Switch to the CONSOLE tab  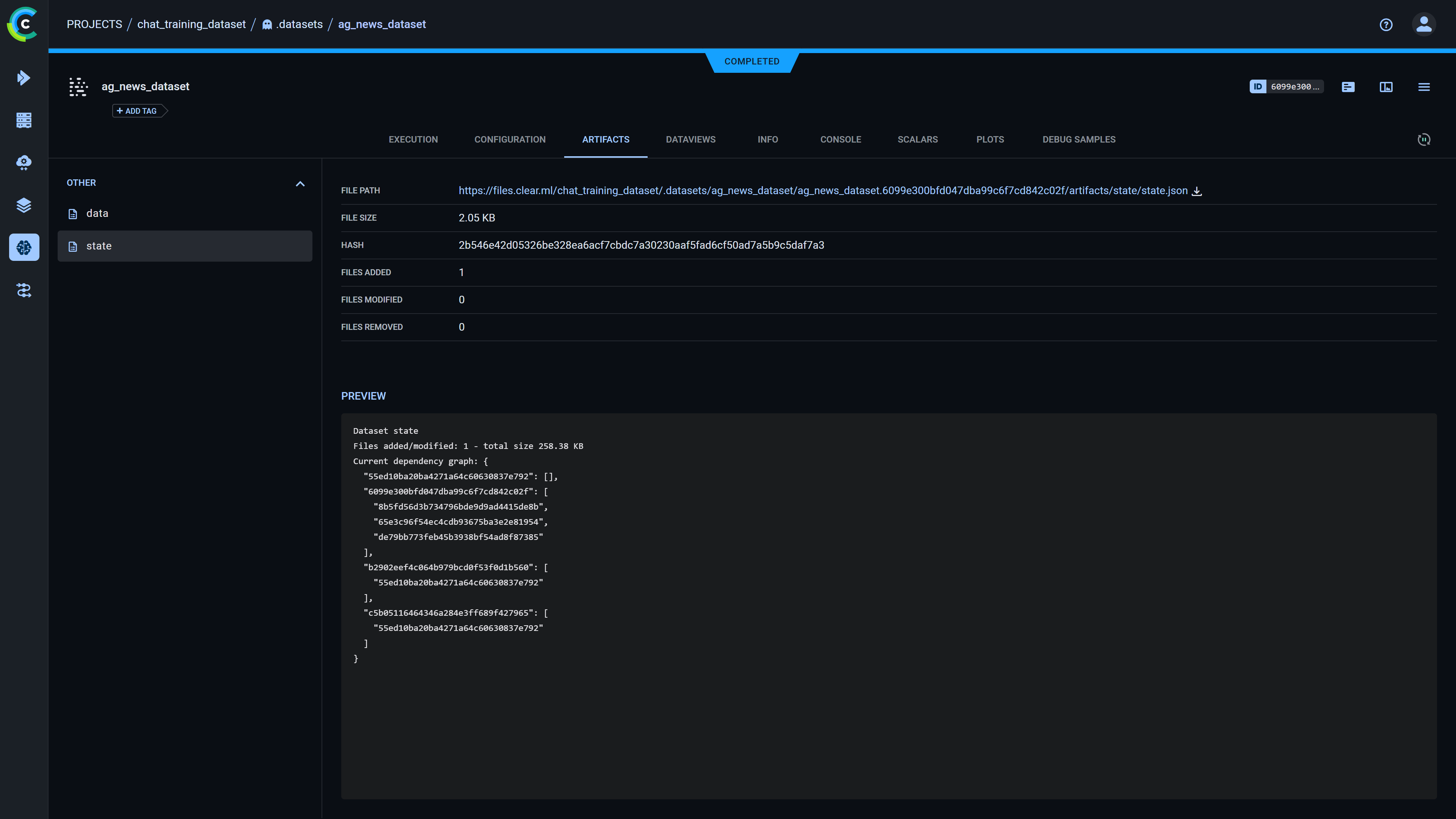841,140
